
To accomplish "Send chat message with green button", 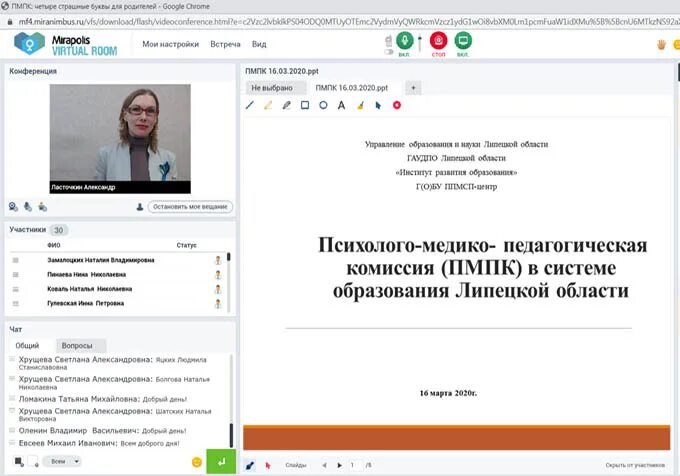I will pyautogui.click(x=221, y=461).
